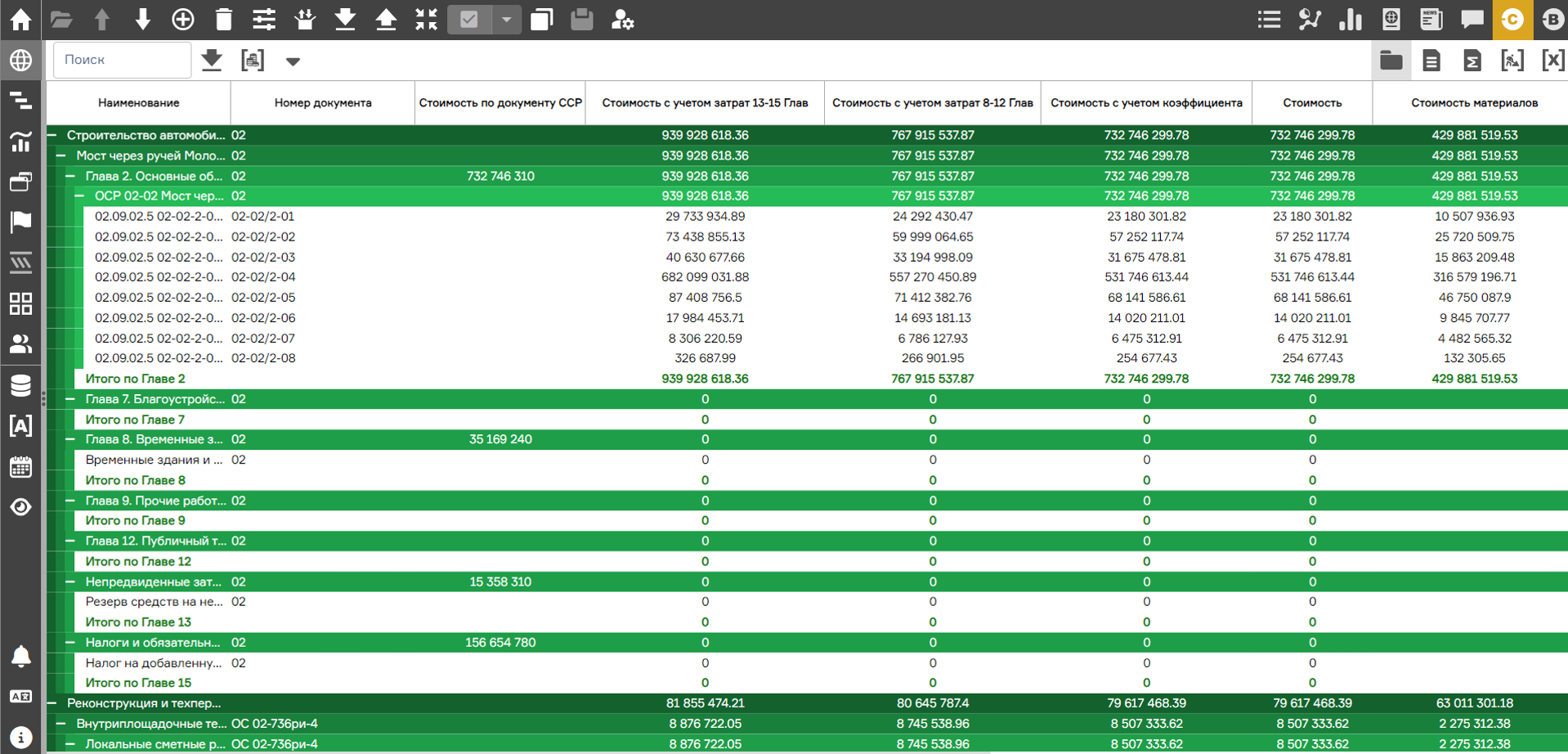Collapse all with inward arrows icon
The image size is (1568, 754).
point(426,20)
